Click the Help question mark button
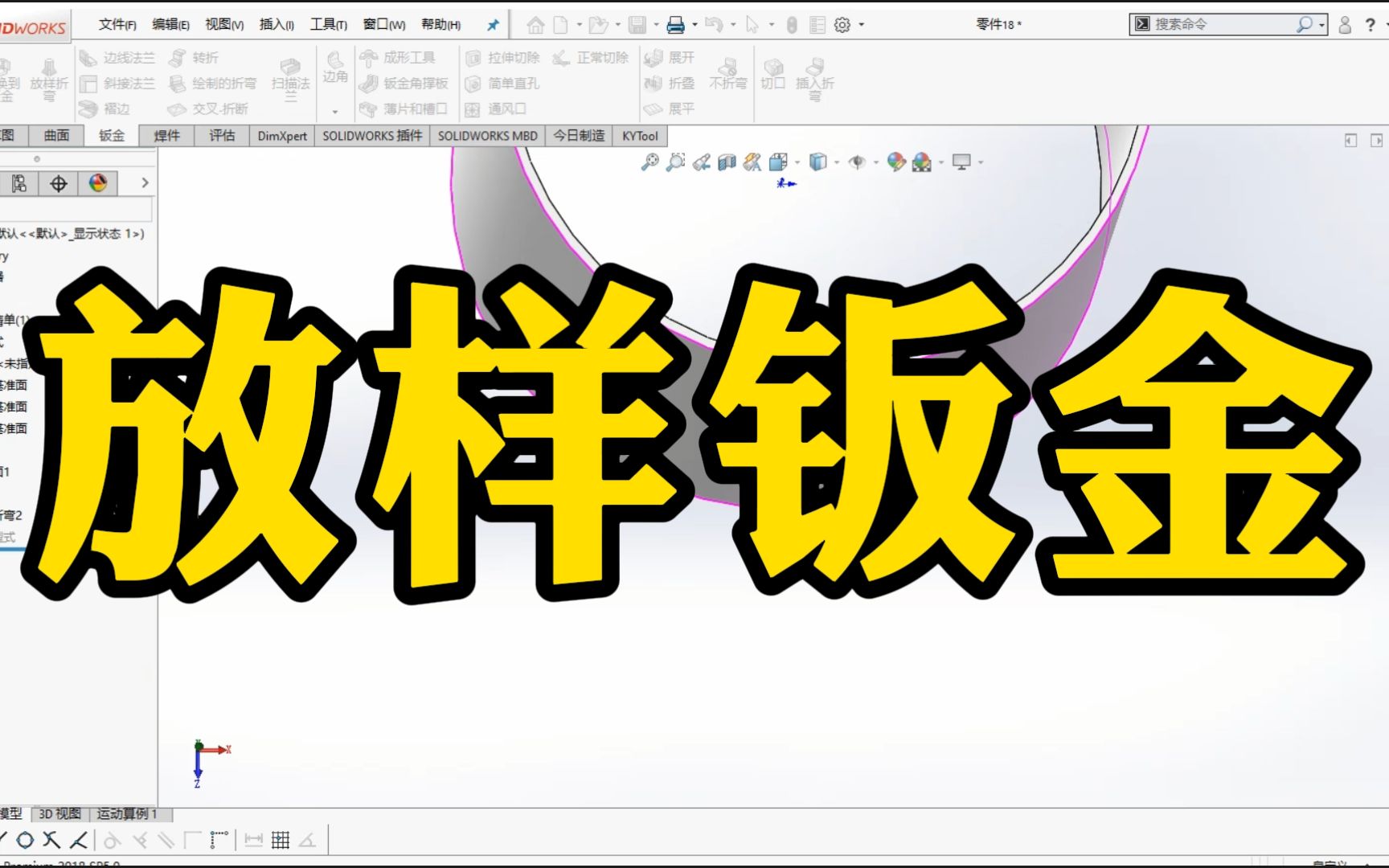This screenshot has width=1389, height=868. tap(1371, 25)
